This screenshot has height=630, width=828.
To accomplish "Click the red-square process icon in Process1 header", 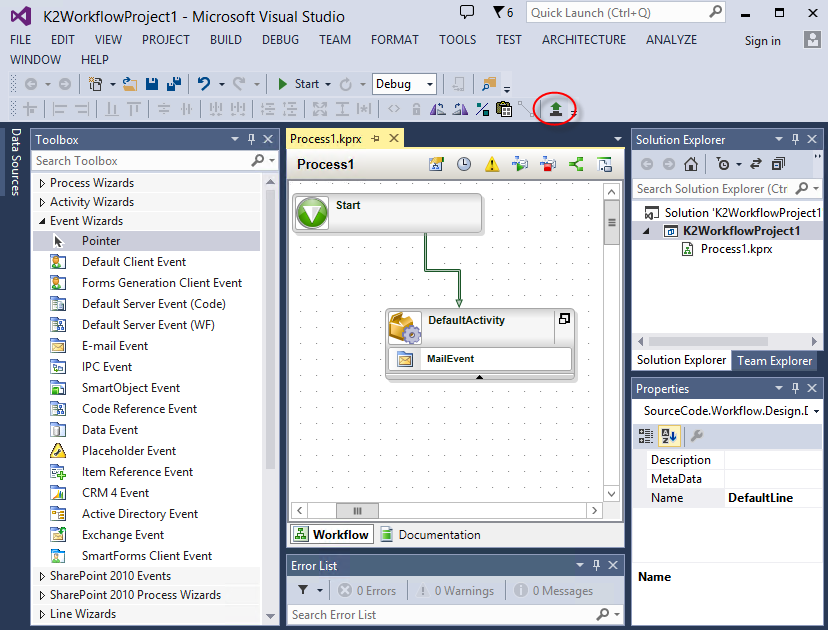I will coord(548,164).
